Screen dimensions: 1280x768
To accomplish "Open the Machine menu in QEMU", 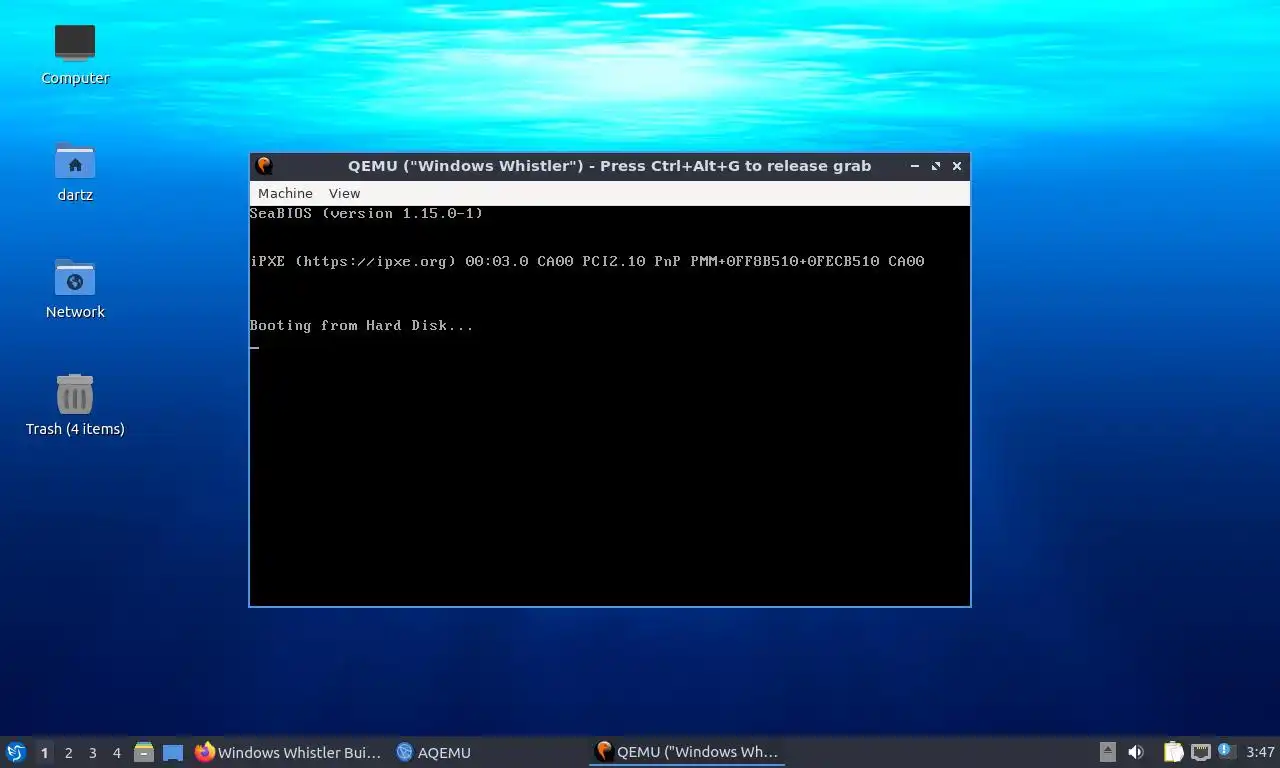I will [x=285, y=193].
